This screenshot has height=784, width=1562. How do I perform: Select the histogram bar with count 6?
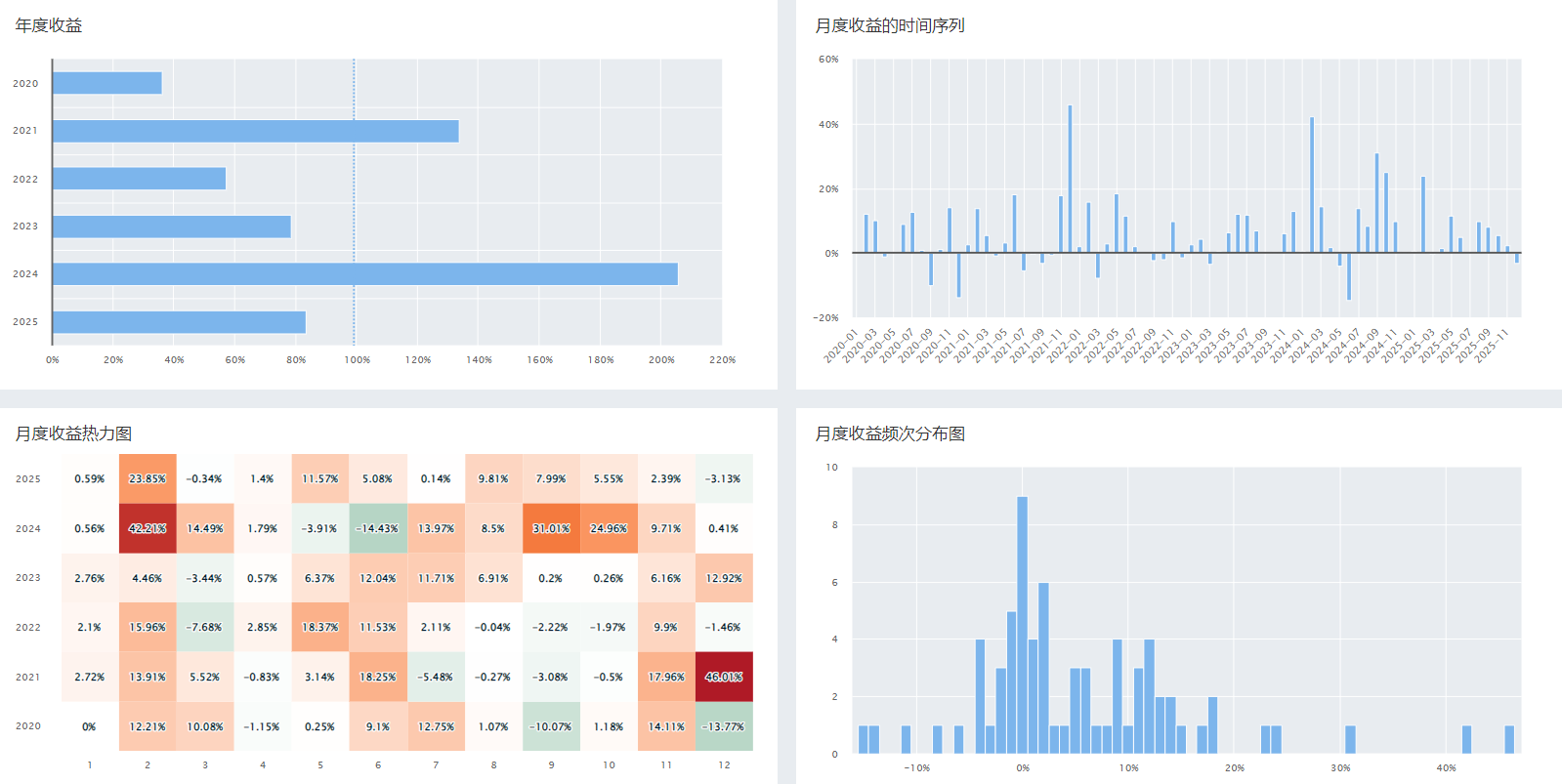pyautogui.click(x=1043, y=669)
